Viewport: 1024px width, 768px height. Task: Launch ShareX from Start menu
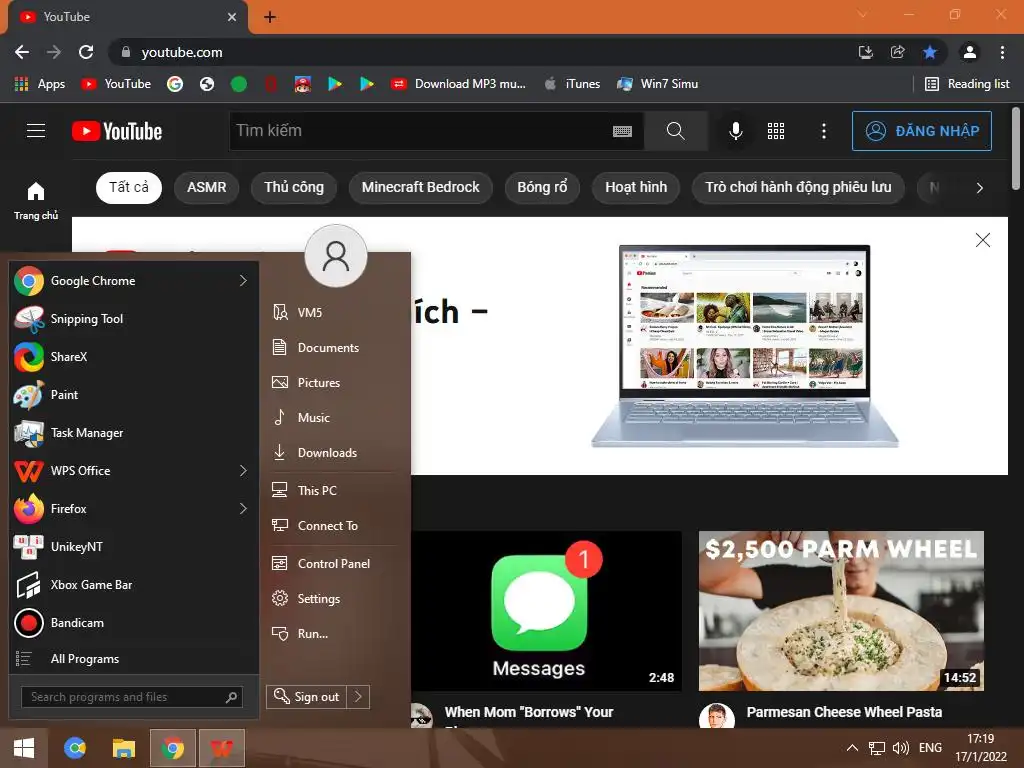pos(134,357)
